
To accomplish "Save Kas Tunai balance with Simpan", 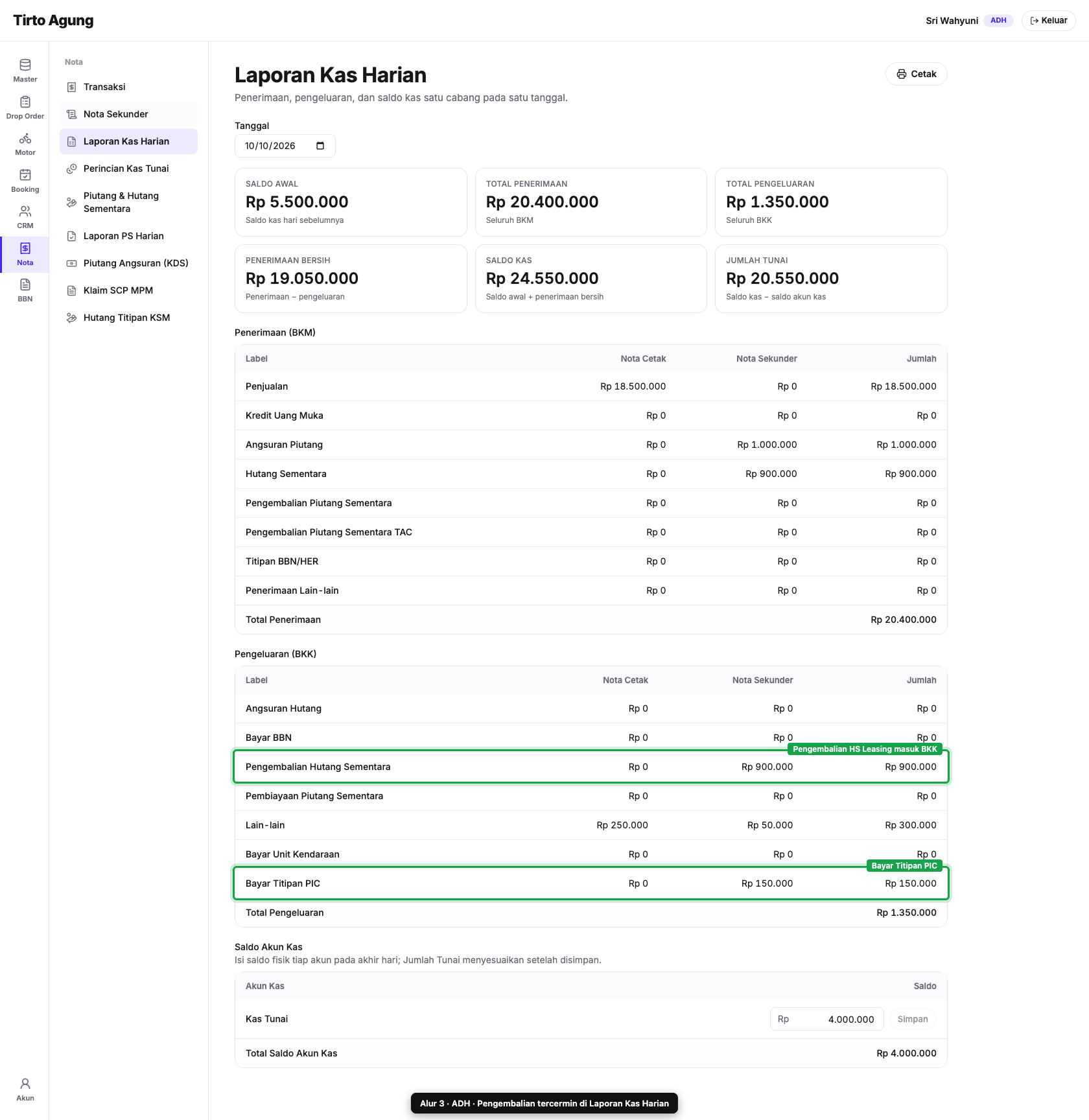I will click(x=913, y=1019).
